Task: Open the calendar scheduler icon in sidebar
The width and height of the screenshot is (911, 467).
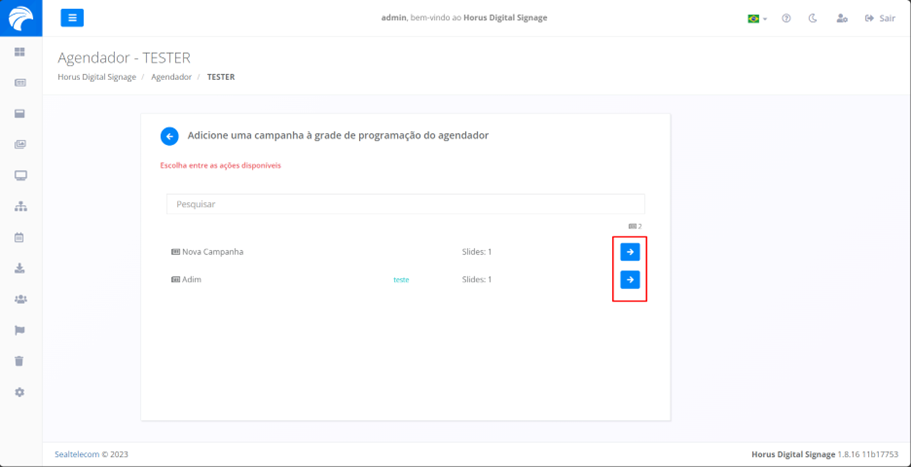Action: tap(20, 238)
